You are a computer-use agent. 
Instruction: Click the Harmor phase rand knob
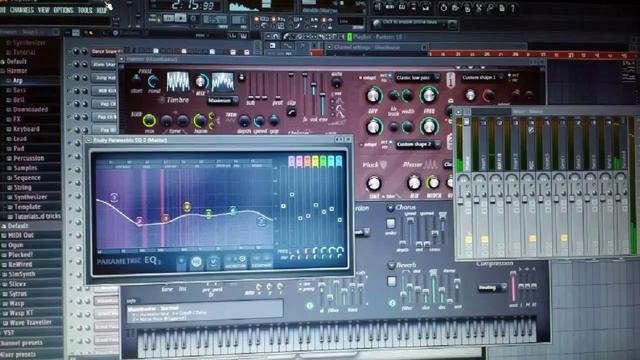click(153, 81)
